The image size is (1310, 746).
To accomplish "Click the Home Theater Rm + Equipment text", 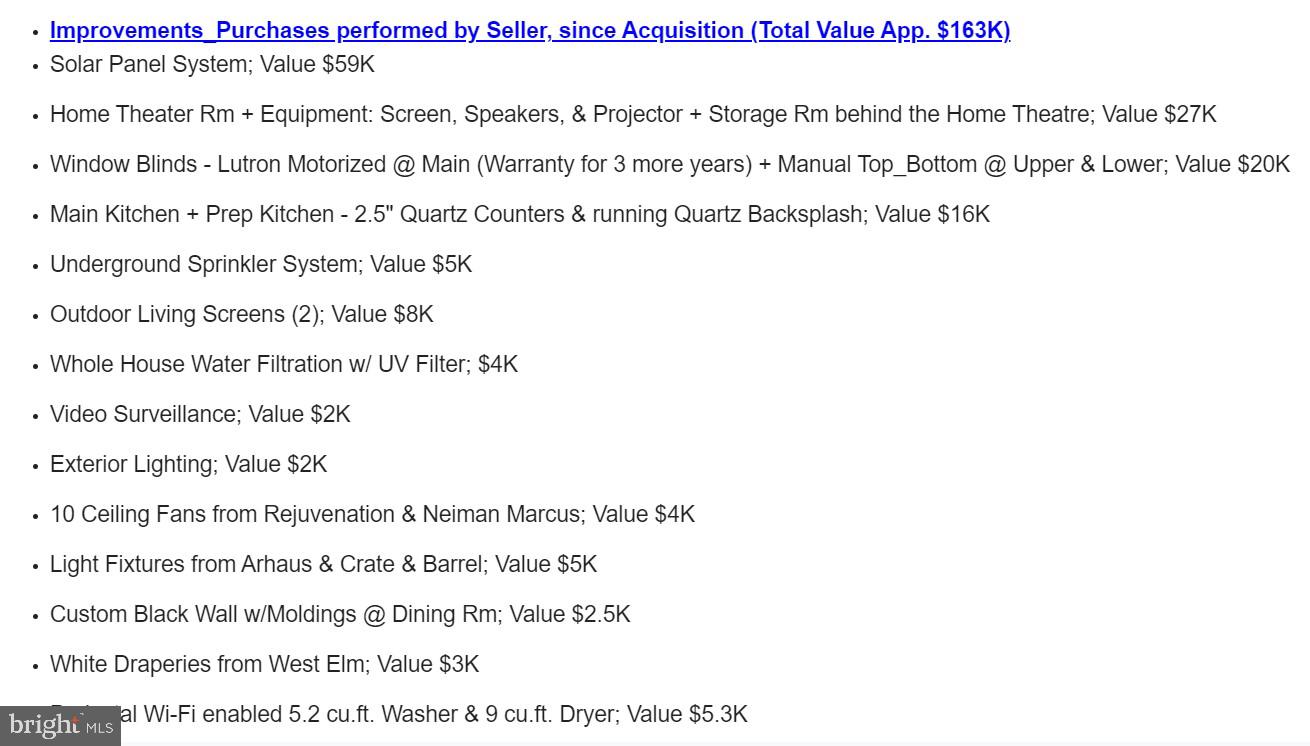I will coord(211,114).
